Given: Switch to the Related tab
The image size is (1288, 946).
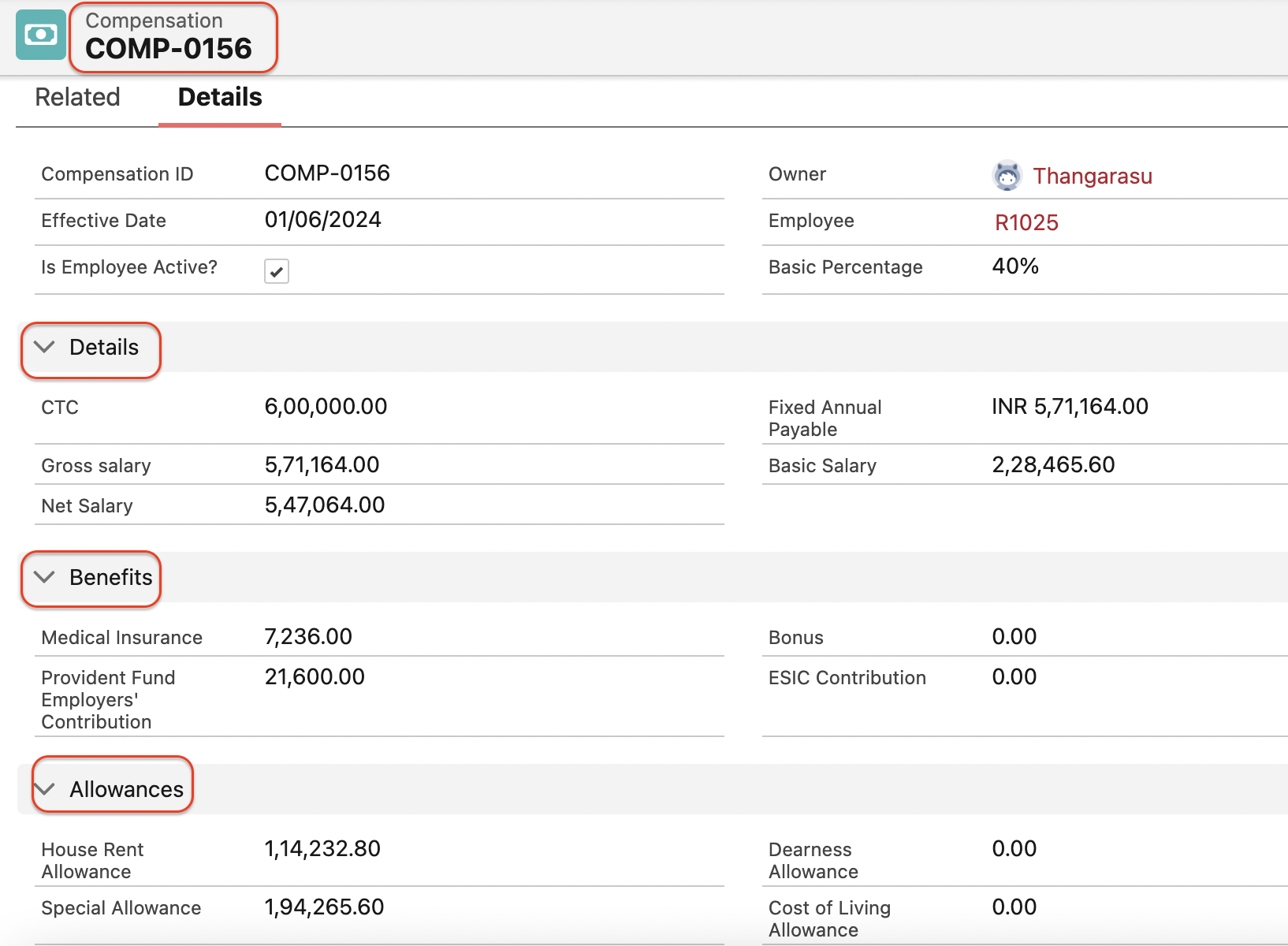Looking at the screenshot, I should tap(77, 98).
